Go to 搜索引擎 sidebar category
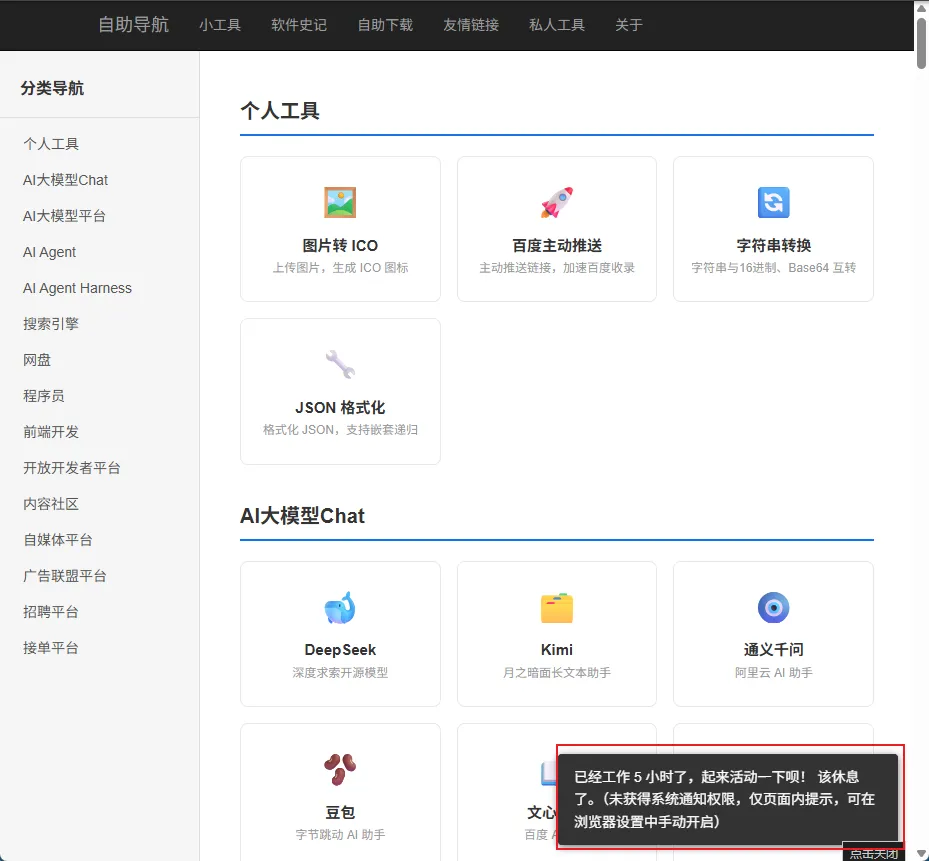 coord(51,324)
